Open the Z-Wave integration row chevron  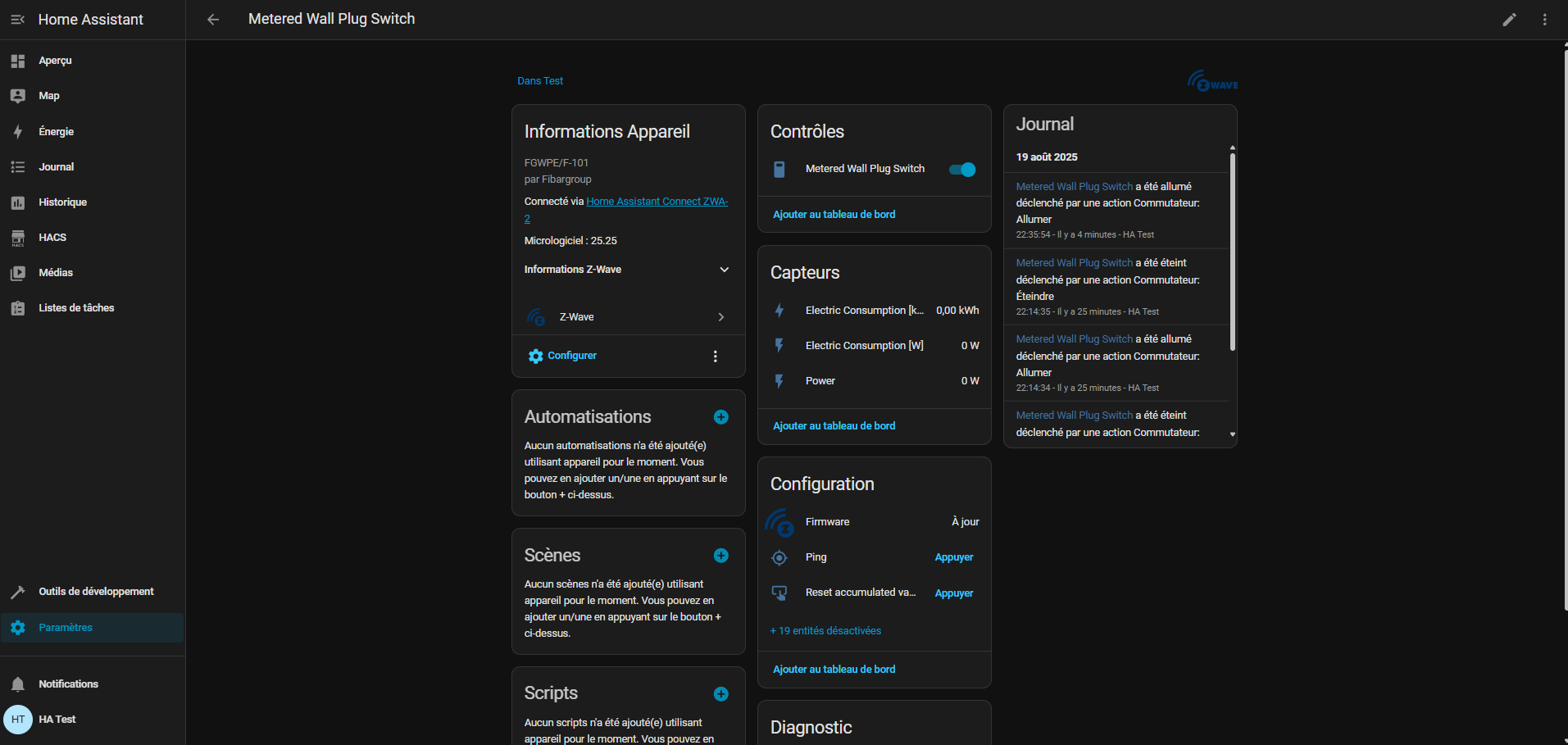(720, 317)
